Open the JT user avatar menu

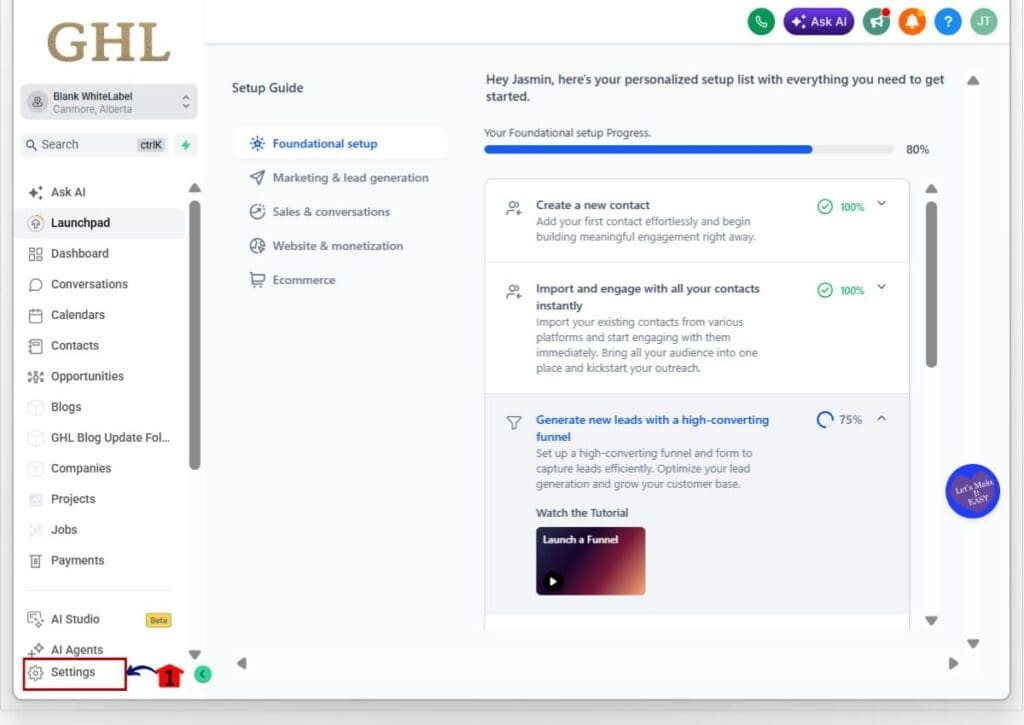[984, 22]
